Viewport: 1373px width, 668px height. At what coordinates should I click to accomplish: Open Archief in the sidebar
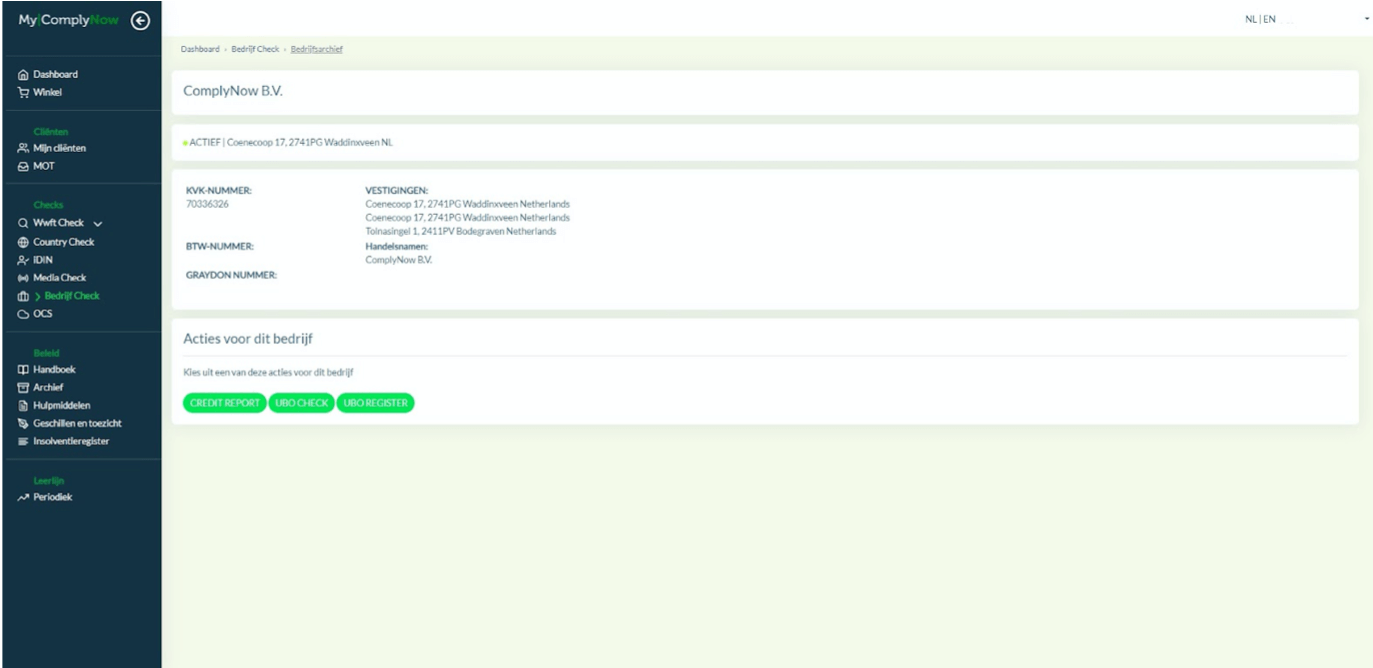(x=47, y=388)
